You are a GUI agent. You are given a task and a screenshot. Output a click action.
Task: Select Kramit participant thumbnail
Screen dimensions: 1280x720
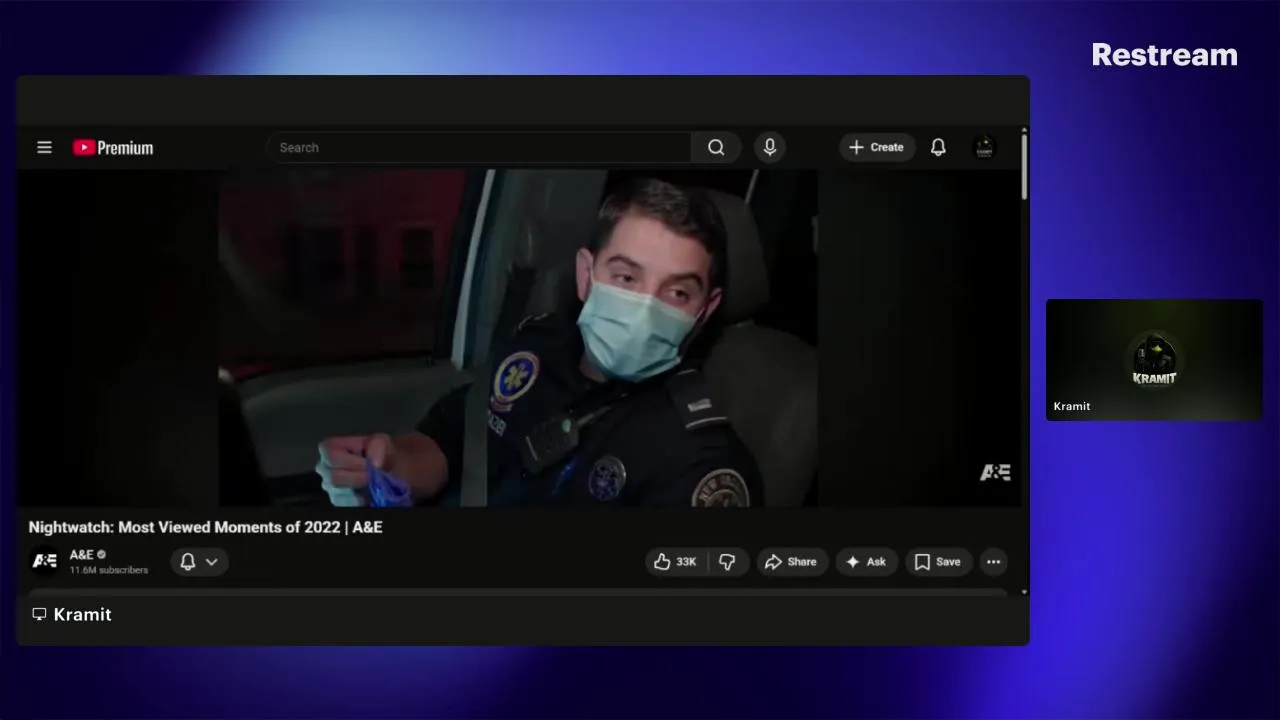(1154, 360)
